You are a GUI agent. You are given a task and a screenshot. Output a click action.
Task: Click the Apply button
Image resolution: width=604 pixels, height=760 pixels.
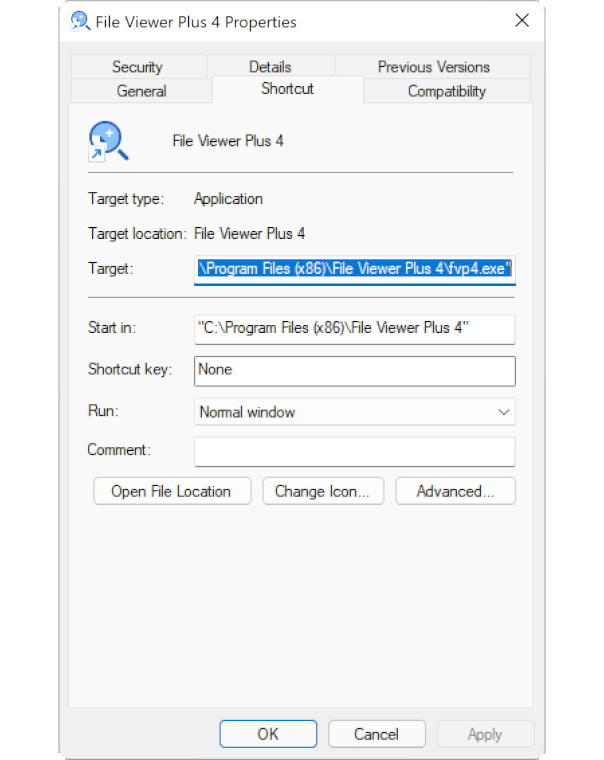pos(485,734)
